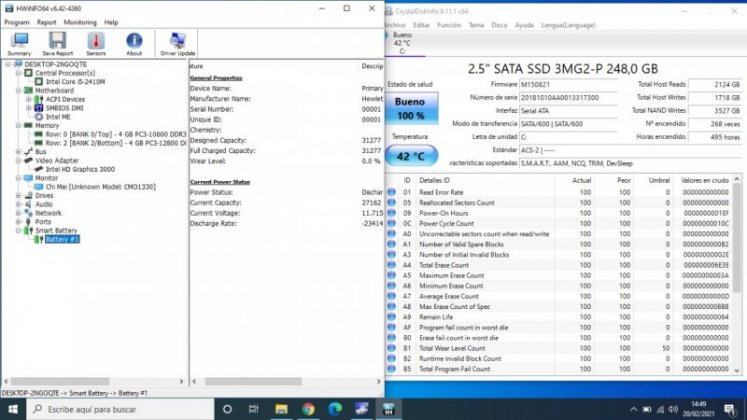Open the Program menu in HWiNFO64

click(x=17, y=22)
